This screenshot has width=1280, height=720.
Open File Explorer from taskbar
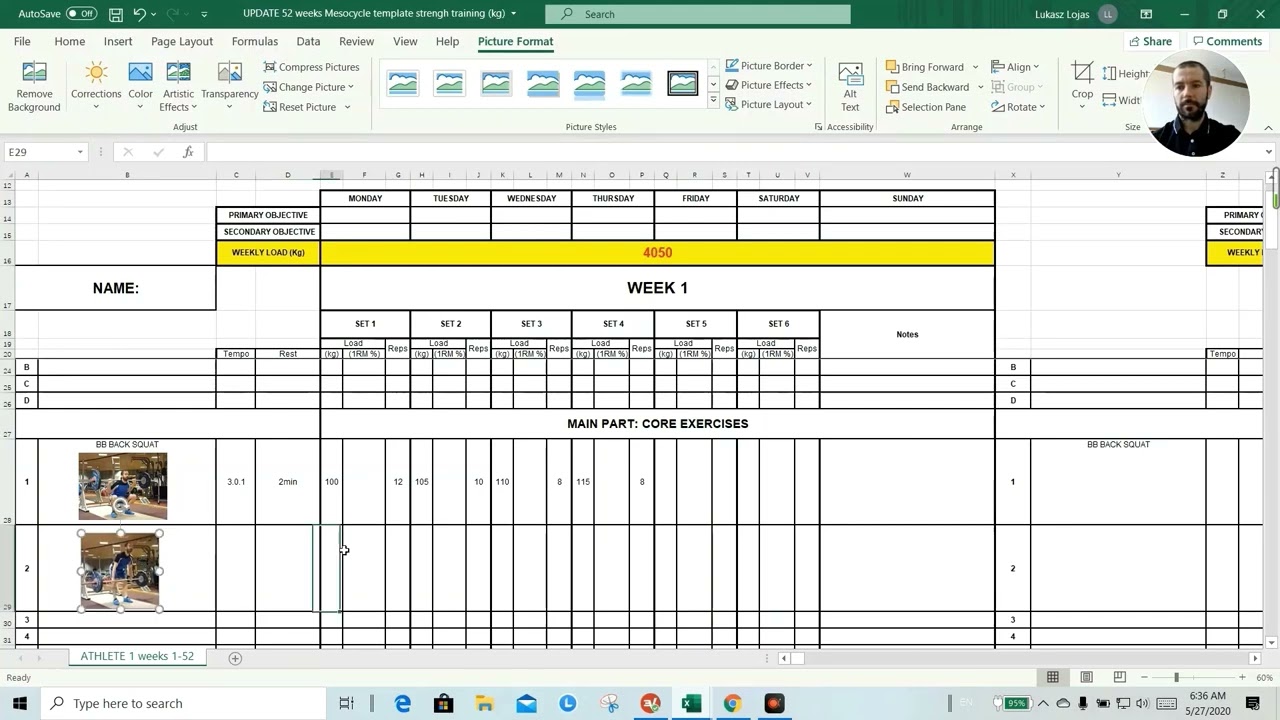(485, 703)
